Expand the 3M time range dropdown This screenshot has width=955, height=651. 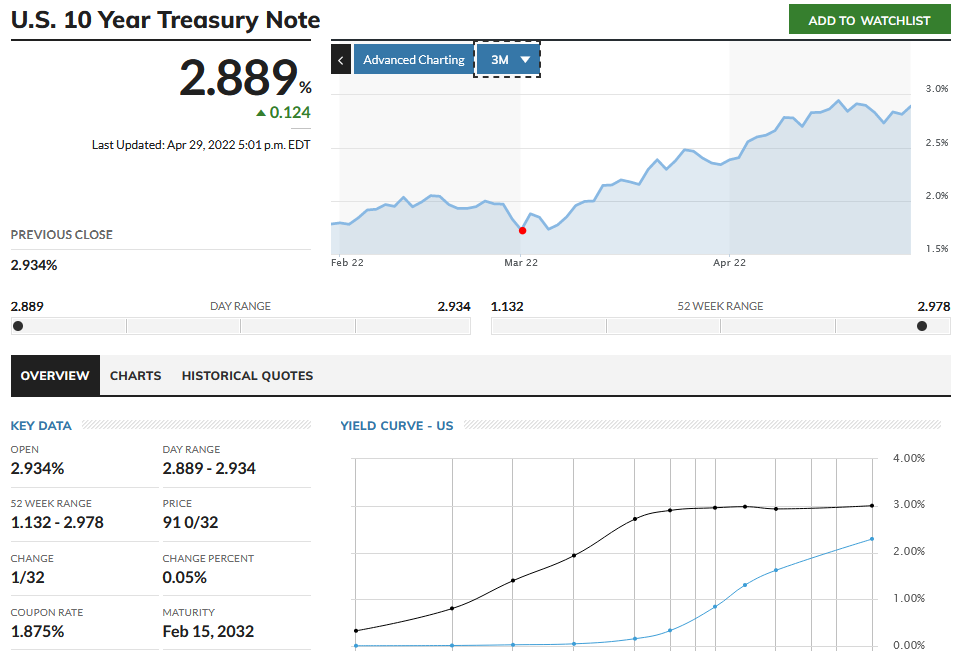[x=507, y=60]
